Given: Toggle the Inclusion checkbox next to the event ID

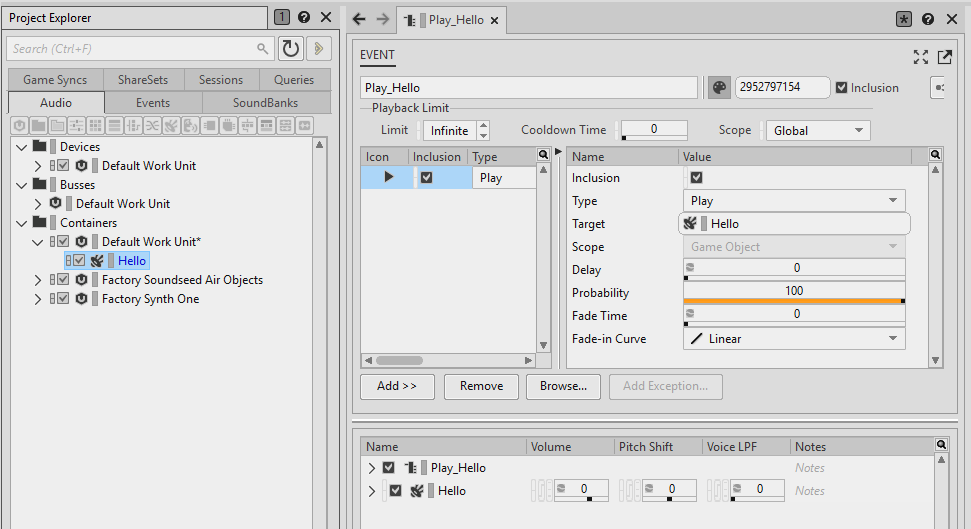Looking at the screenshot, I should coord(842,88).
